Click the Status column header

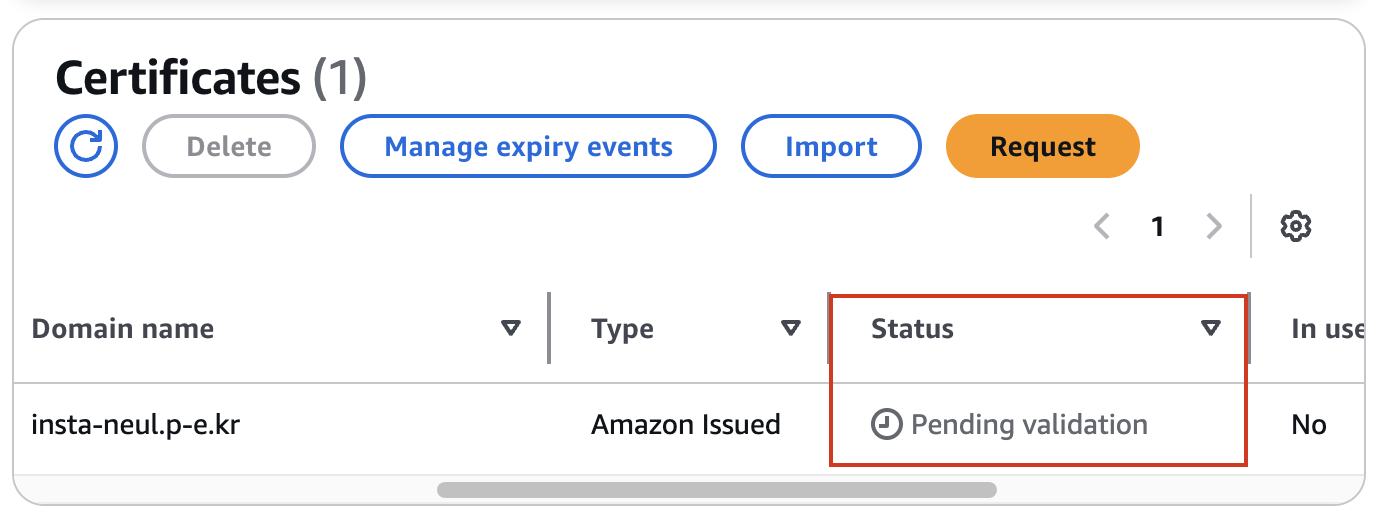tap(913, 328)
